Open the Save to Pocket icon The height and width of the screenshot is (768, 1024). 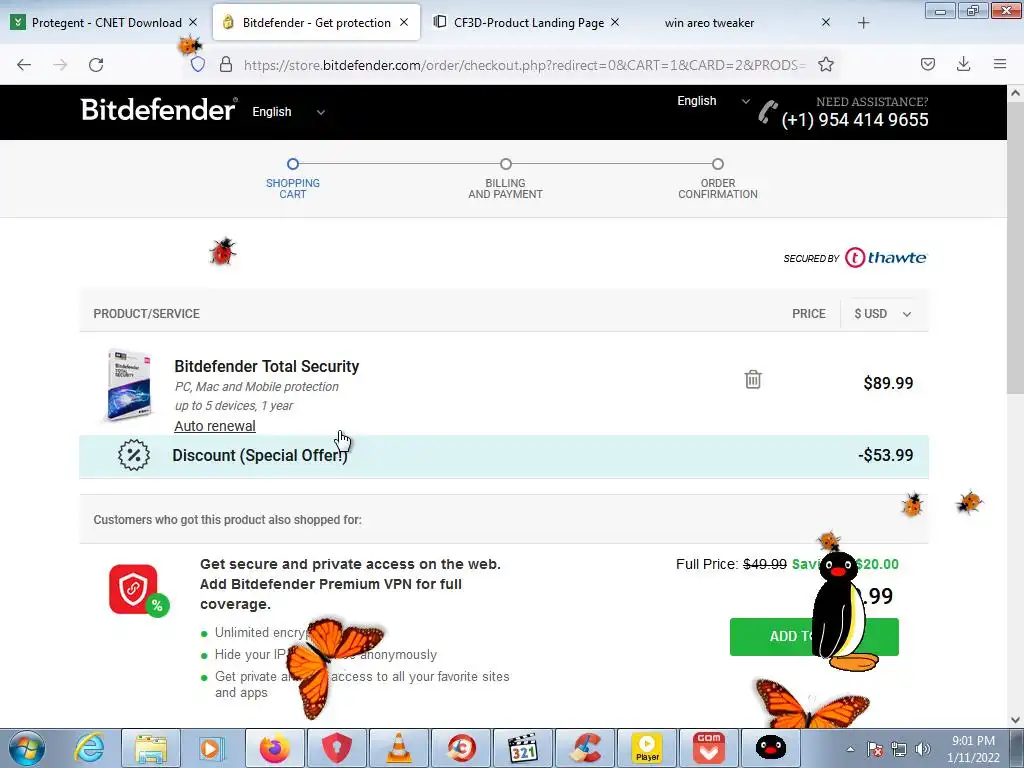927,64
